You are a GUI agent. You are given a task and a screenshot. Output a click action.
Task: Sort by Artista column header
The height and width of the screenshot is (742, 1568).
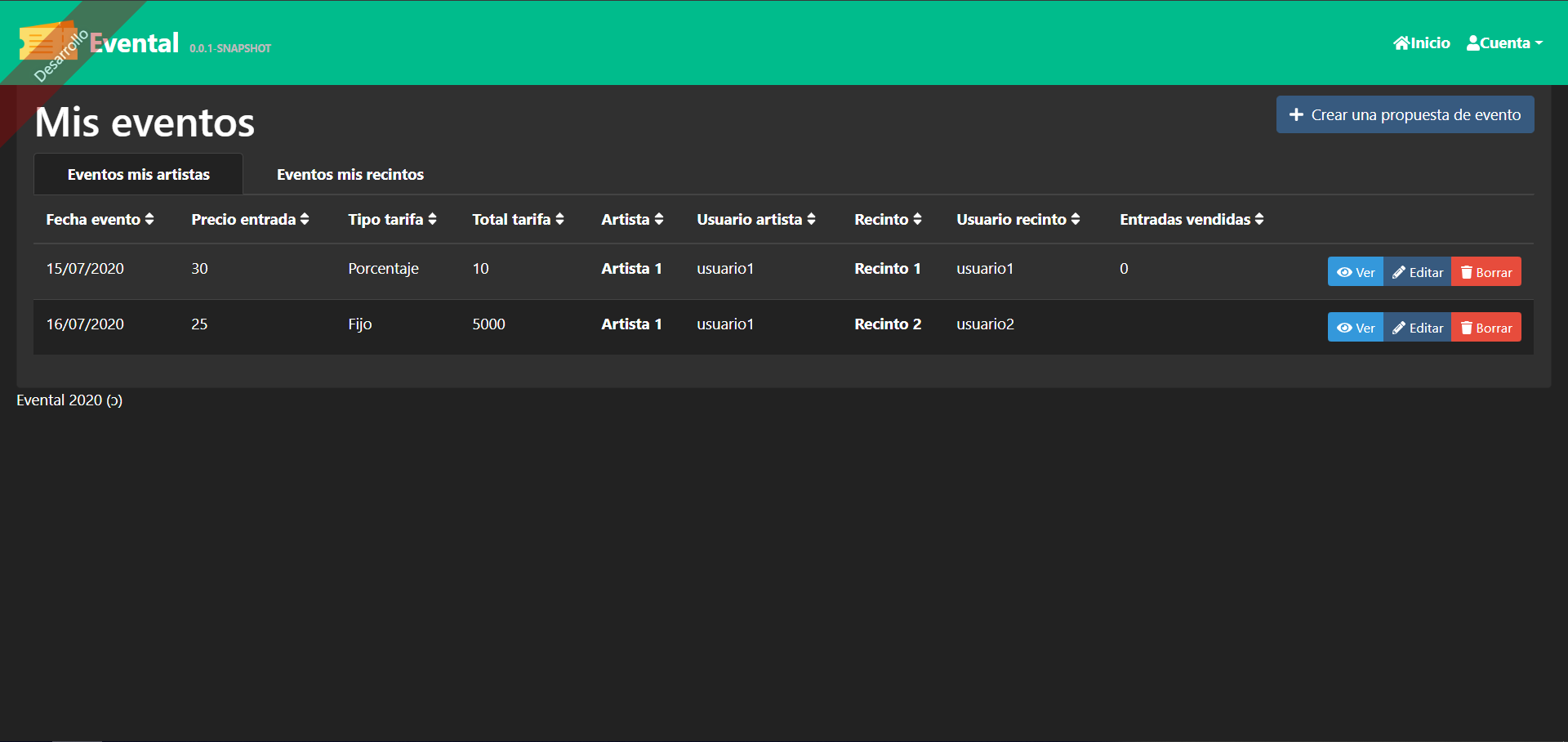pyautogui.click(x=632, y=220)
